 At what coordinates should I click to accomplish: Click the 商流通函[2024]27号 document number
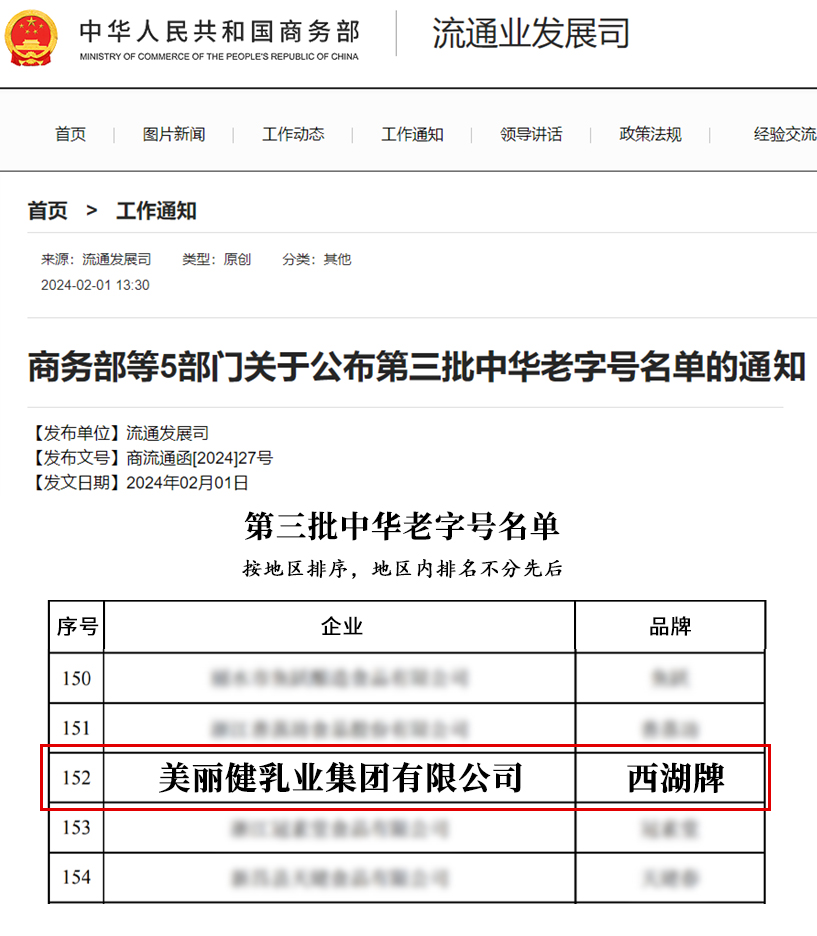tap(199, 458)
